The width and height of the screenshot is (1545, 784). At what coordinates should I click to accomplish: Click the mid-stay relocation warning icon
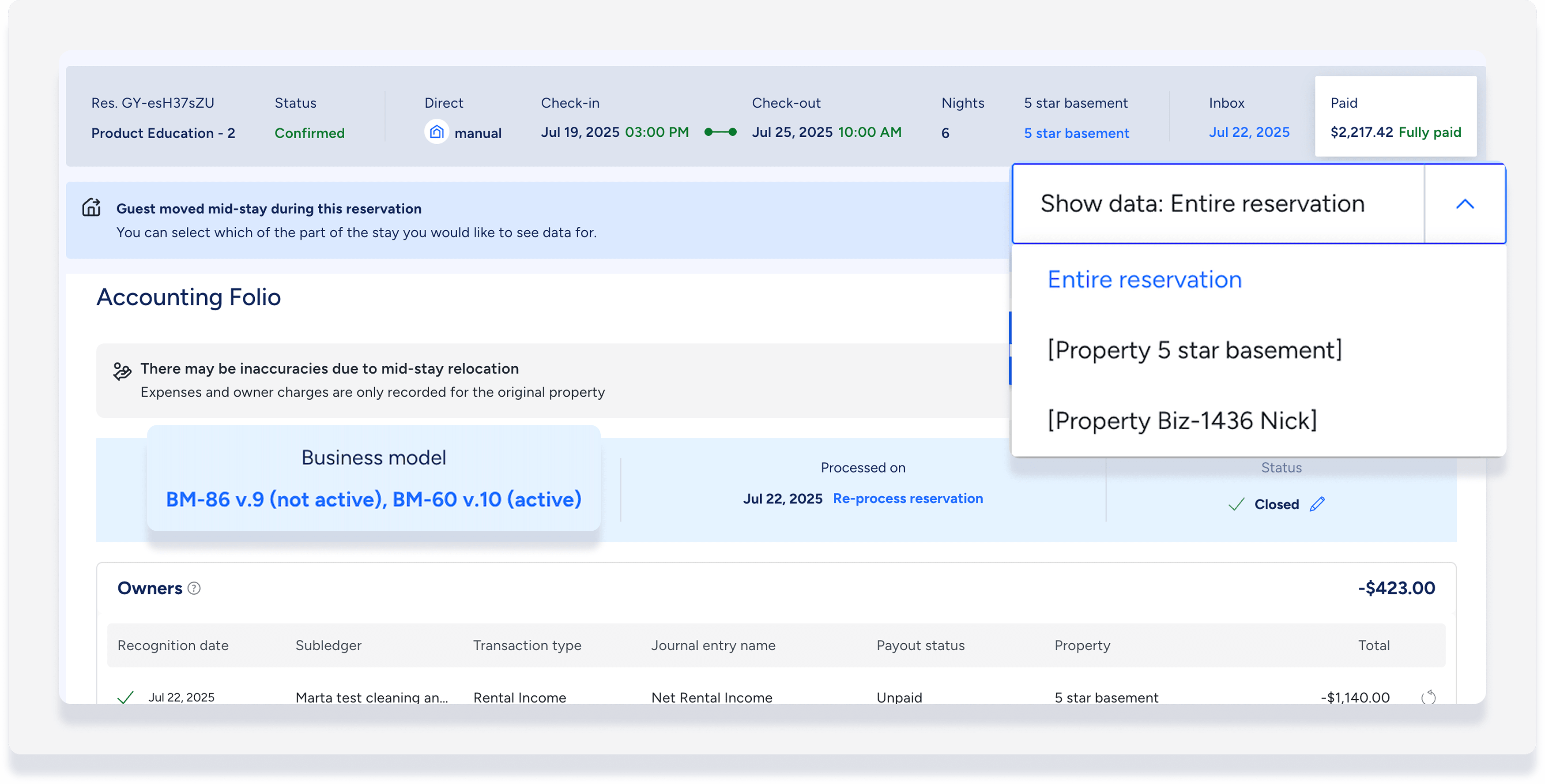point(122,371)
